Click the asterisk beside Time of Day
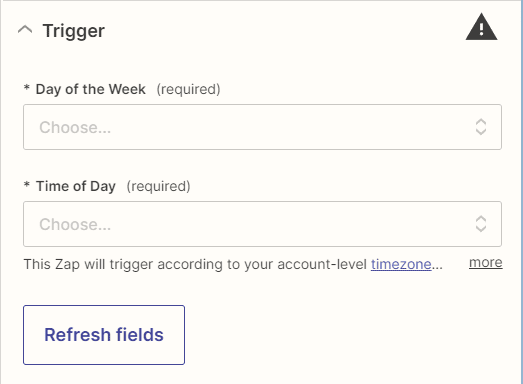The image size is (523, 384). [27, 185]
